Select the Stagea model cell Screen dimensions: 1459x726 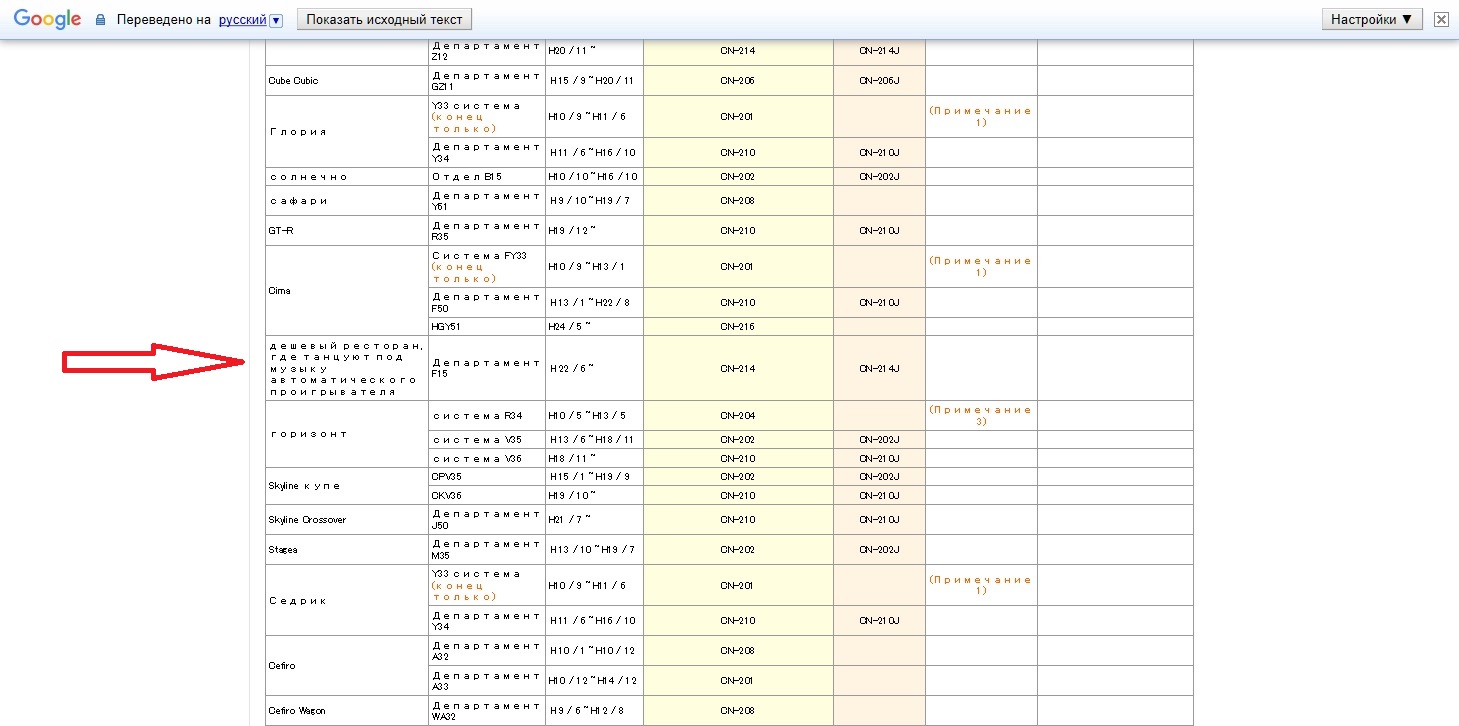[347, 550]
